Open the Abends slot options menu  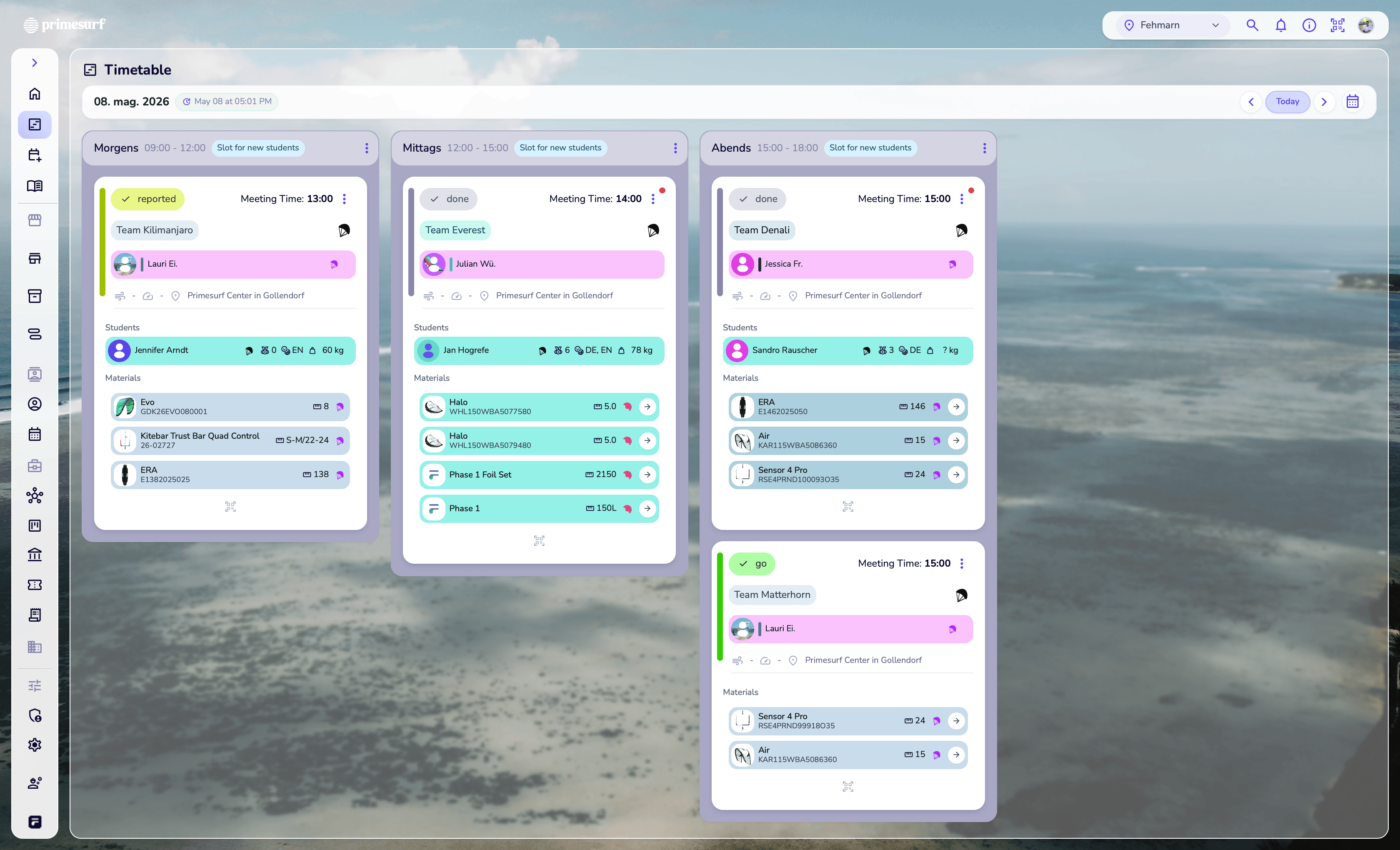(x=984, y=148)
